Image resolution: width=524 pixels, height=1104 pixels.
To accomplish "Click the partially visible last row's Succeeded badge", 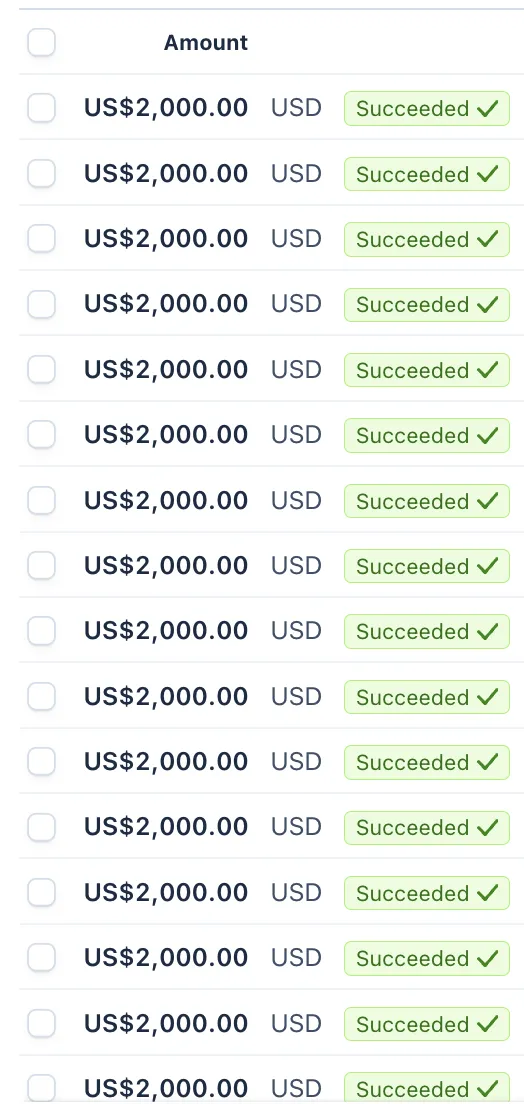I will [427, 1088].
